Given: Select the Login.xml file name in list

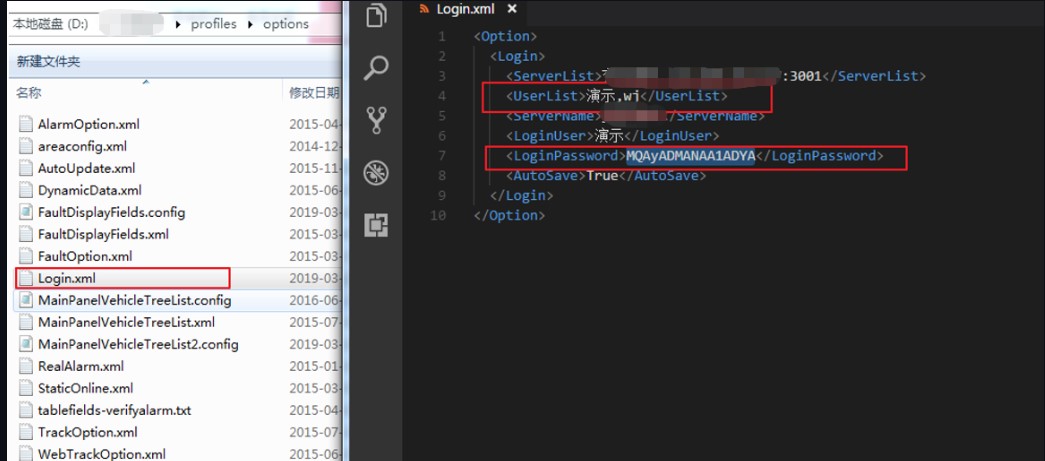Looking at the screenshot, I should click(x=67, y=278).
